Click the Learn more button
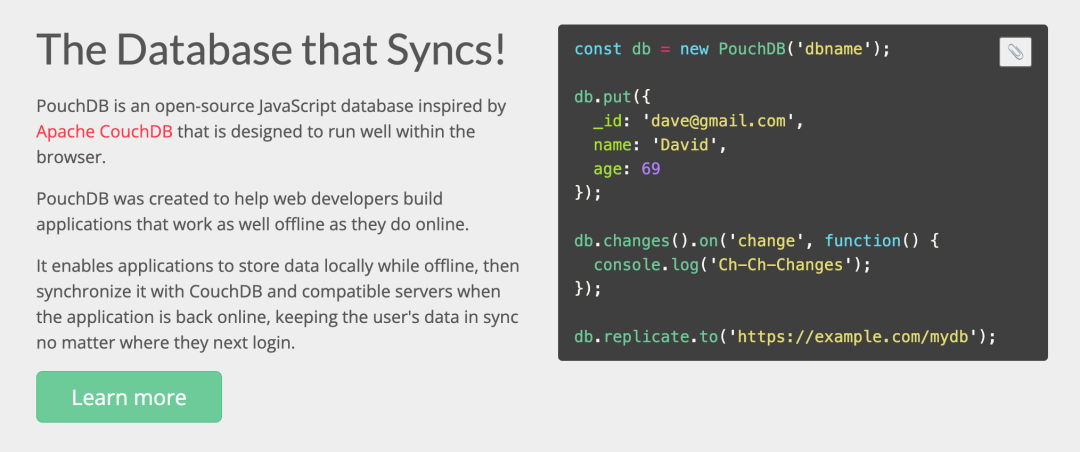The width and height of the screenshot is (1080, 452). pos(129,397)
